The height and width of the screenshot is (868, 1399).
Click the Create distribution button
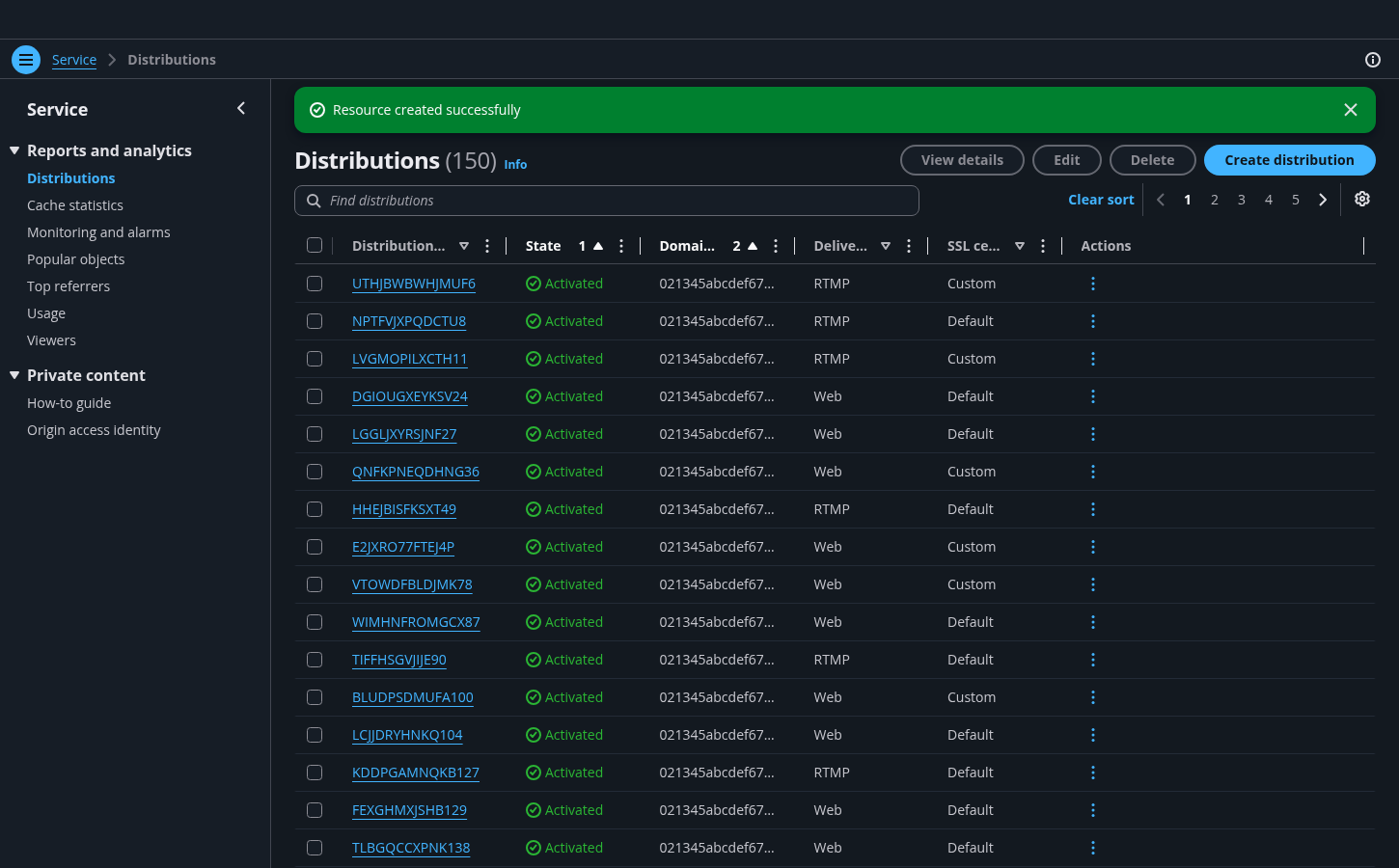1290,160
